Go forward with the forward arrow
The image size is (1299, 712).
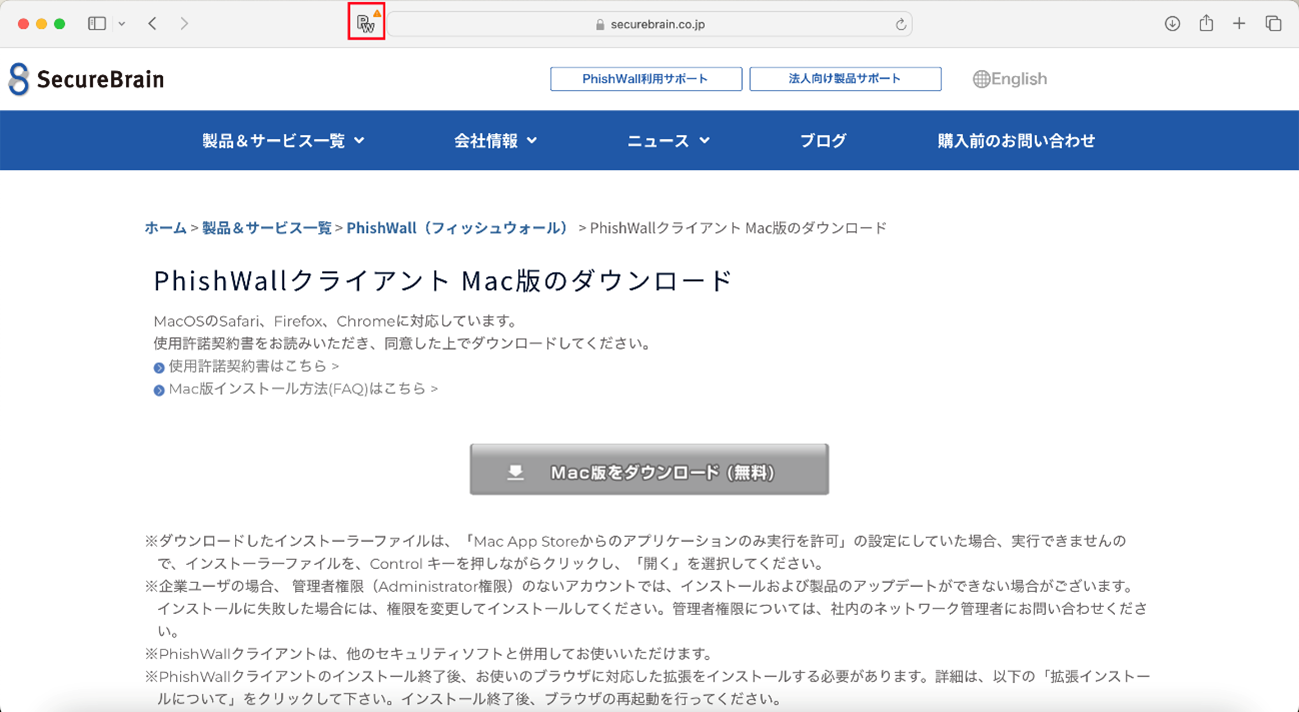click(x=184, y=23)
